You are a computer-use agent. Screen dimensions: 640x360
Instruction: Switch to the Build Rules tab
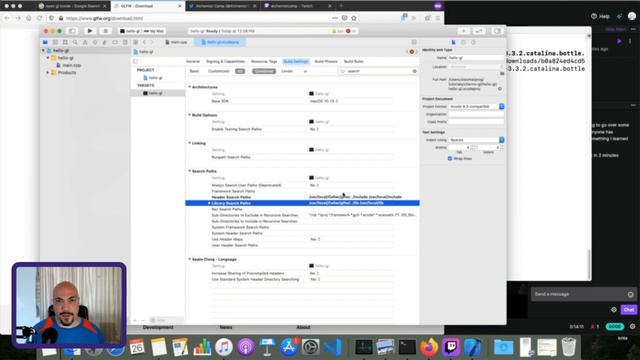click(353, 62)
